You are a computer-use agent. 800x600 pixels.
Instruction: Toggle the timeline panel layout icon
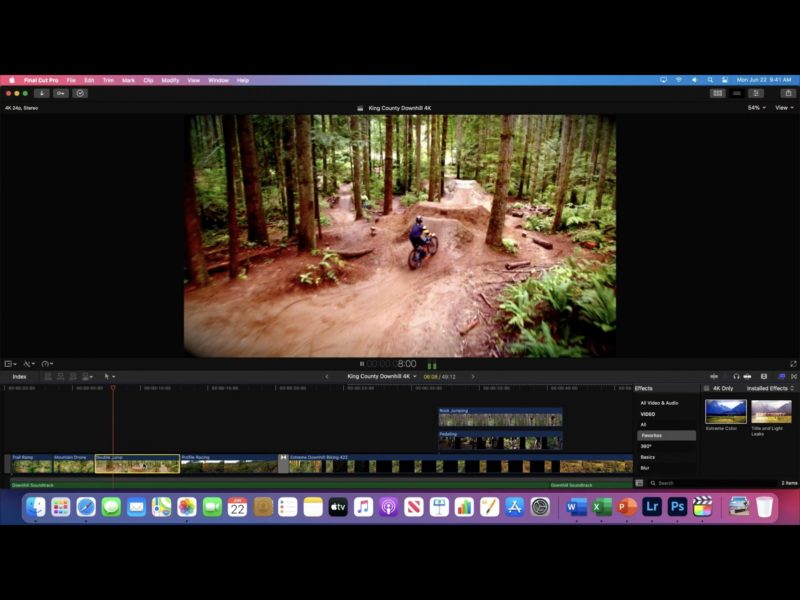tap(737, 93)
